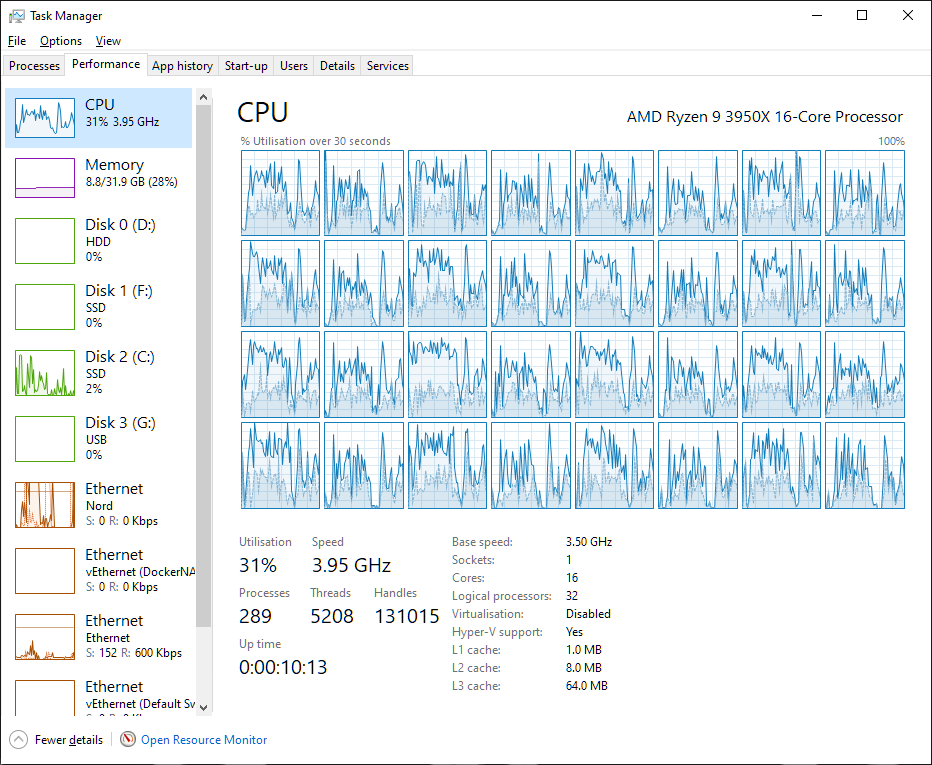Collapse view with Fewer details chevron
This screenshot has width=932, height=765.
19,740
